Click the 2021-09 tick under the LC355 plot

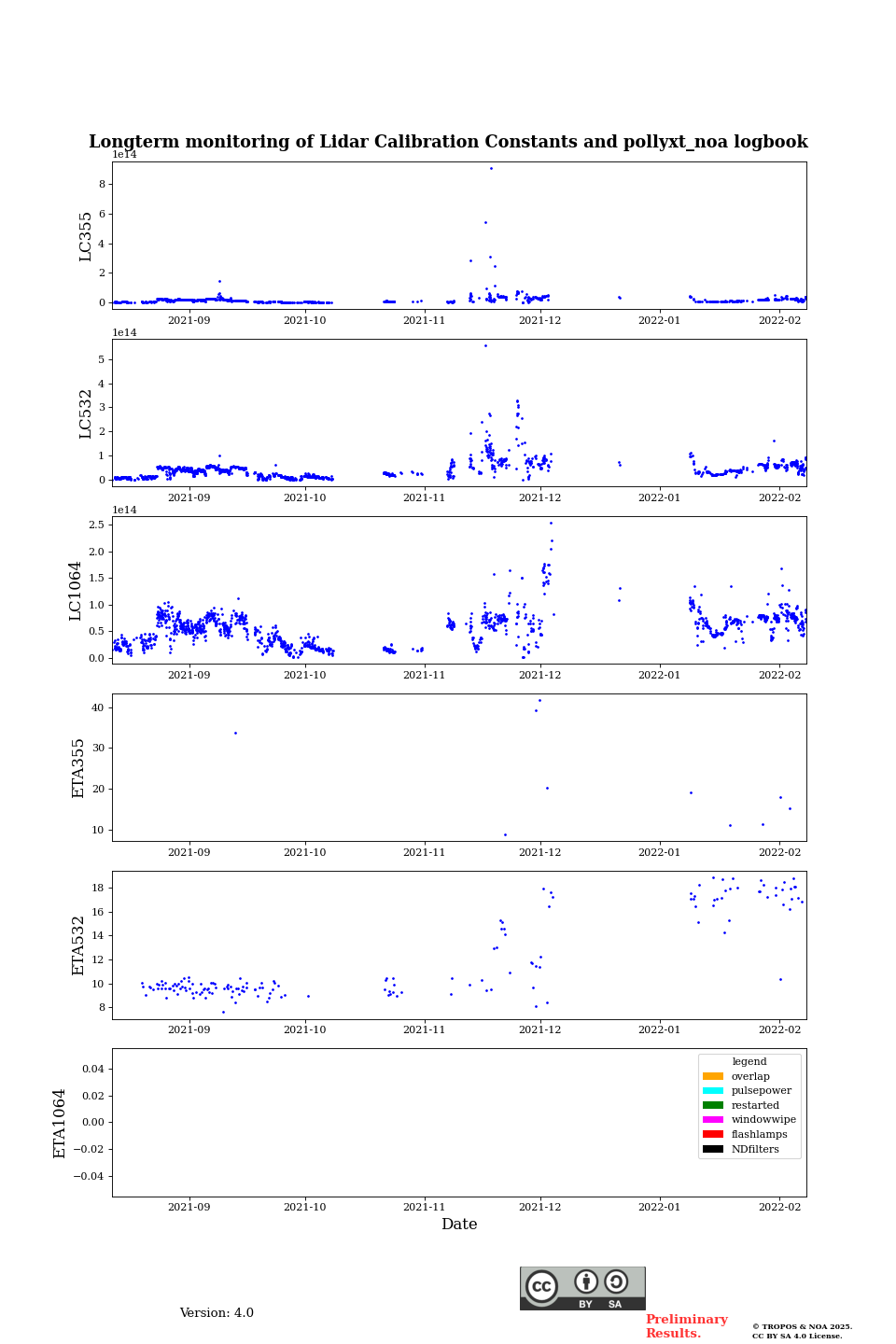tap(189, 320)
